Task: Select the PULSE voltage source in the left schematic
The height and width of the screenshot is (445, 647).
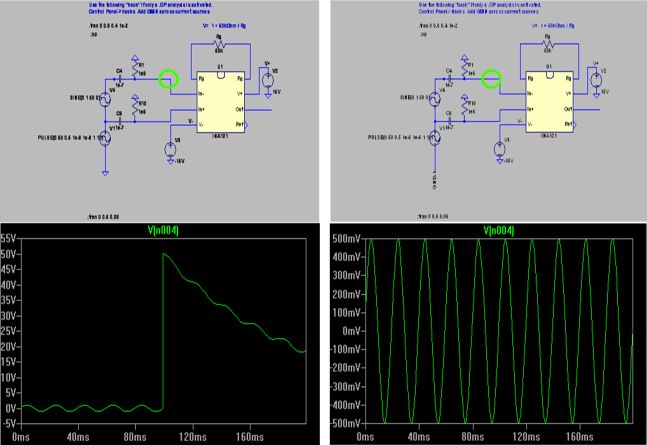Action: [x=105, y=138]
